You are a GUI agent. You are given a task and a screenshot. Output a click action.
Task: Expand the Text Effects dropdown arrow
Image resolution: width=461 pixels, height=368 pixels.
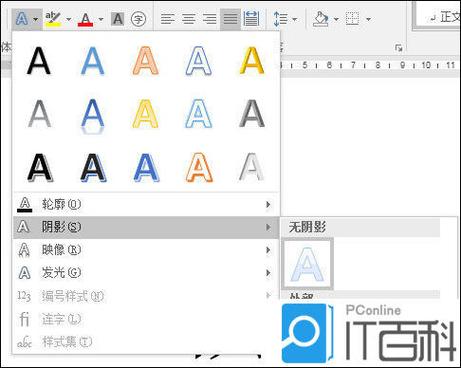coord(36,19)
